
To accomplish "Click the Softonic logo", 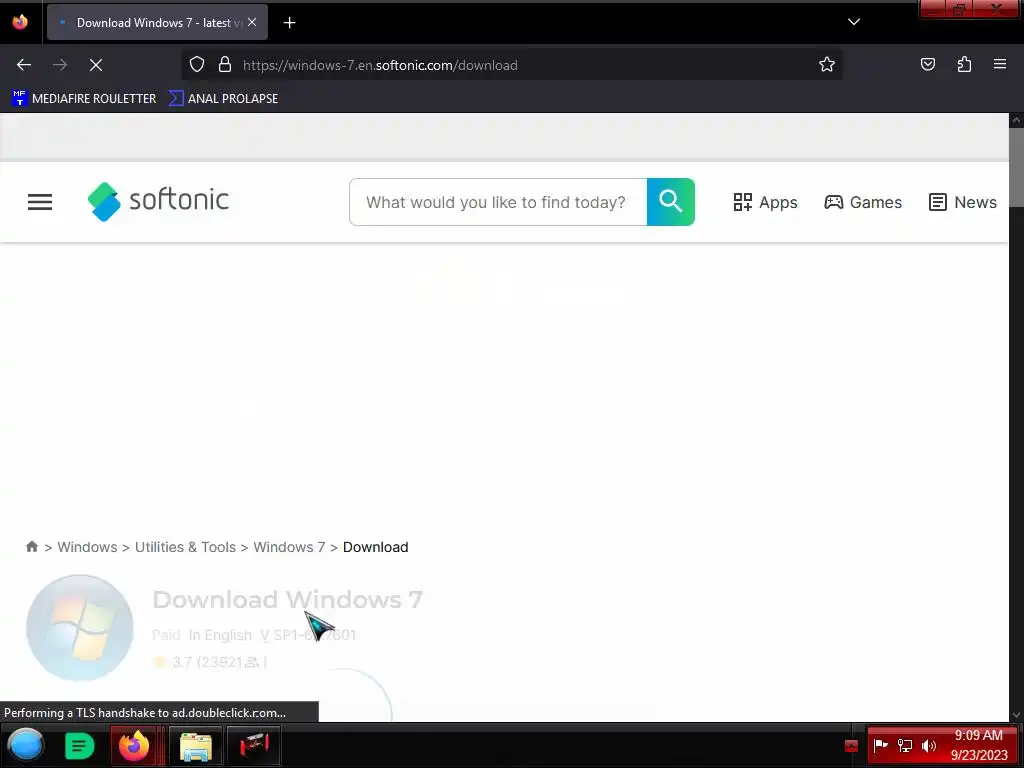I will click(158, 201).
